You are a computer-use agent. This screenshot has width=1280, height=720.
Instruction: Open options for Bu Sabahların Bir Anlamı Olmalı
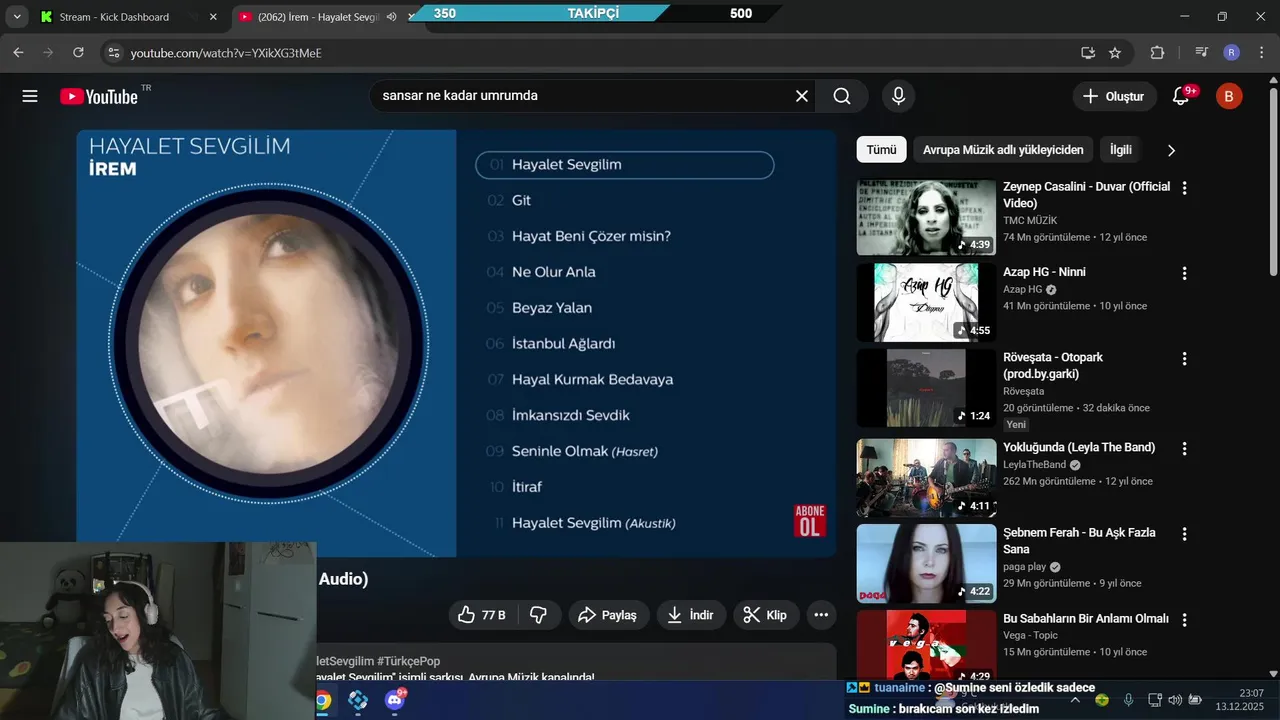tap(1184, 619)
